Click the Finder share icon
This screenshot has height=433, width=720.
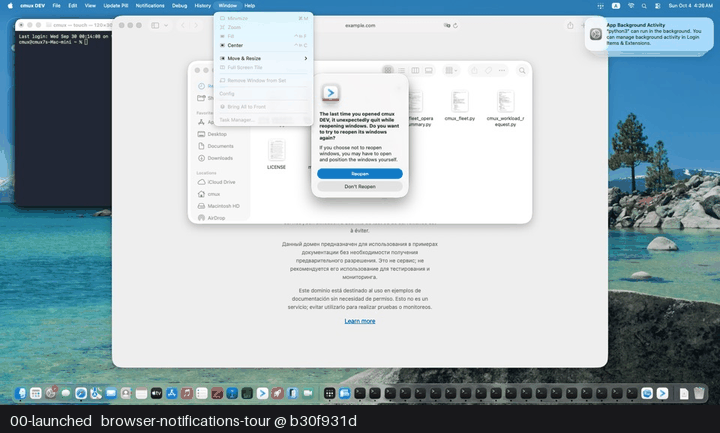point(474,70)
